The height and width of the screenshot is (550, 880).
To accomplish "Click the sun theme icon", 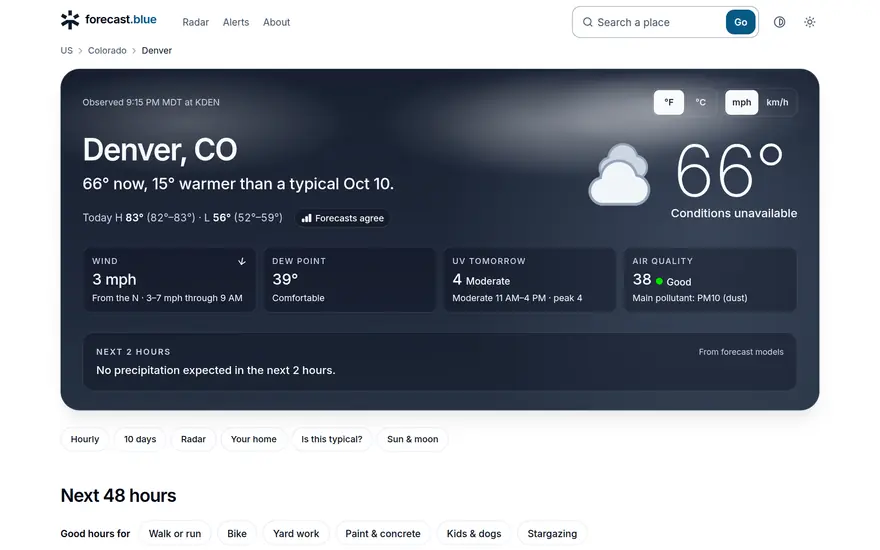I will (809, 22).
